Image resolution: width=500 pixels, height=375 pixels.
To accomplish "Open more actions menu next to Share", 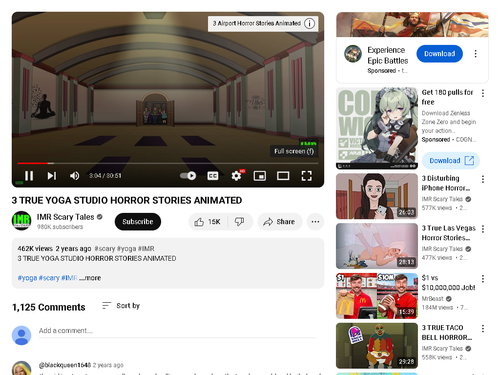I will click(315, 222).
